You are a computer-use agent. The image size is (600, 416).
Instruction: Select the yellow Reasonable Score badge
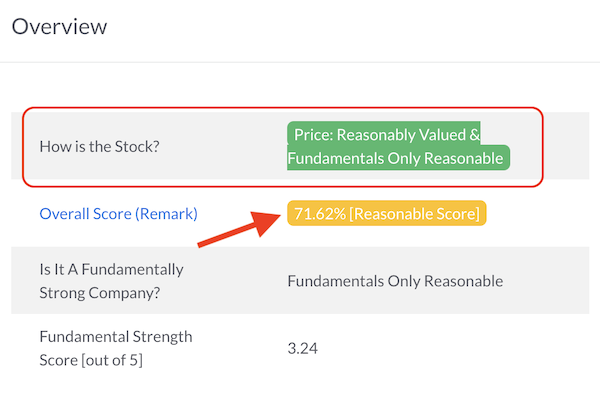point(386,213)
